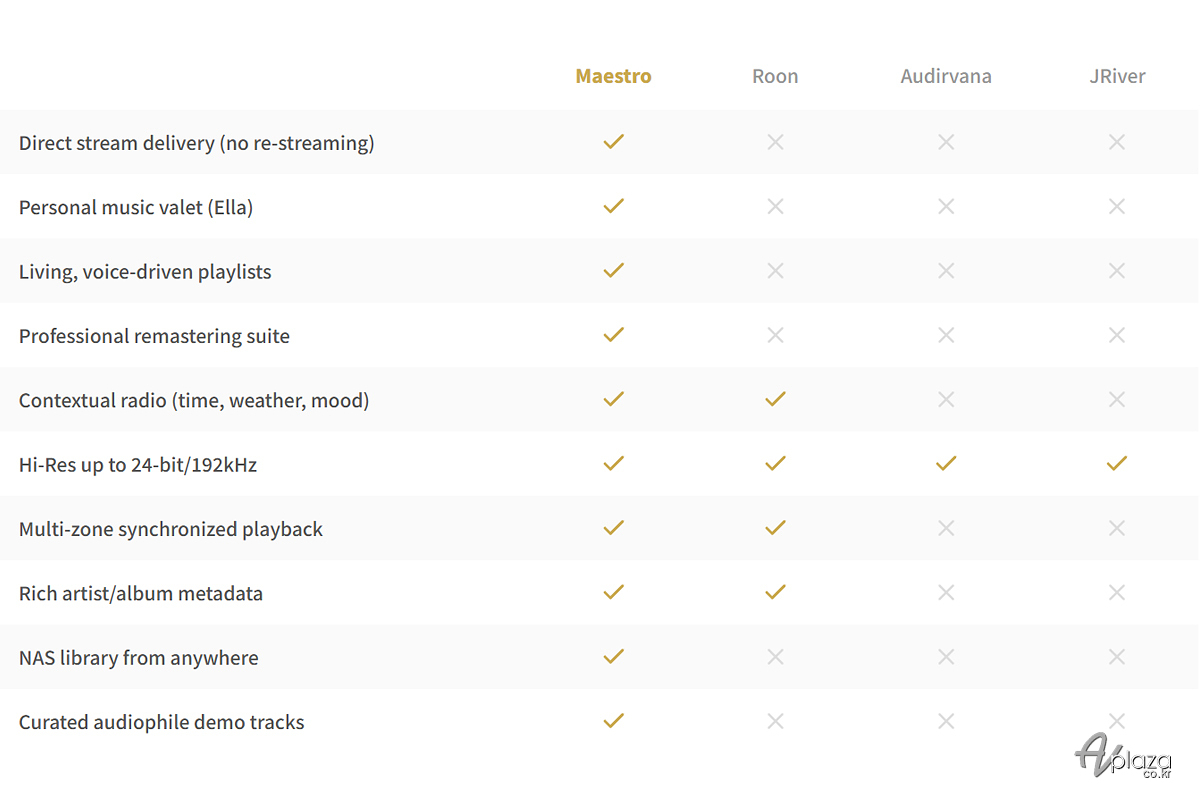Select the Roon column header
The image size is (1200, 800).
click(x=775, y=77)
